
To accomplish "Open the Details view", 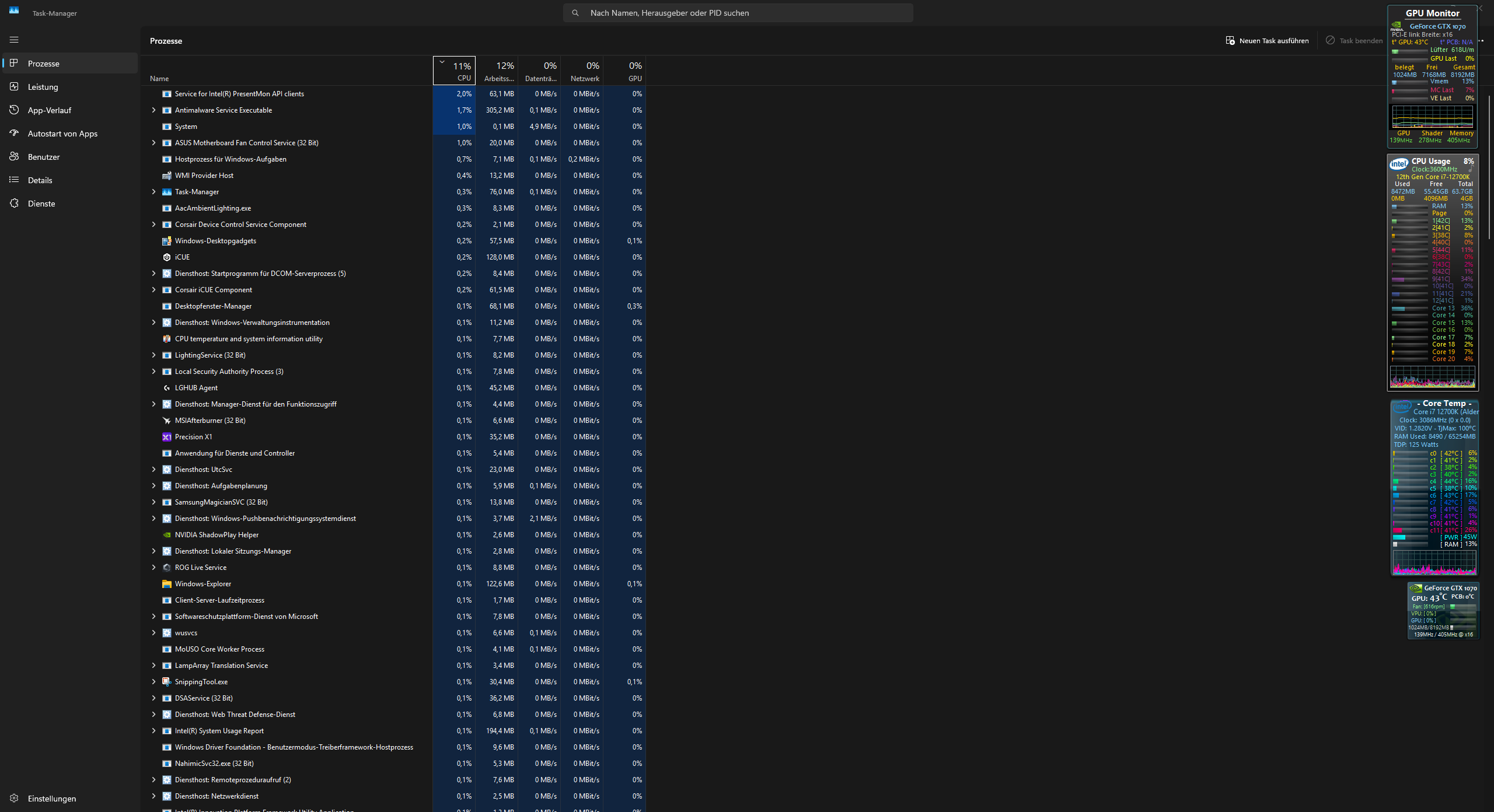I will tap(40, 180).
